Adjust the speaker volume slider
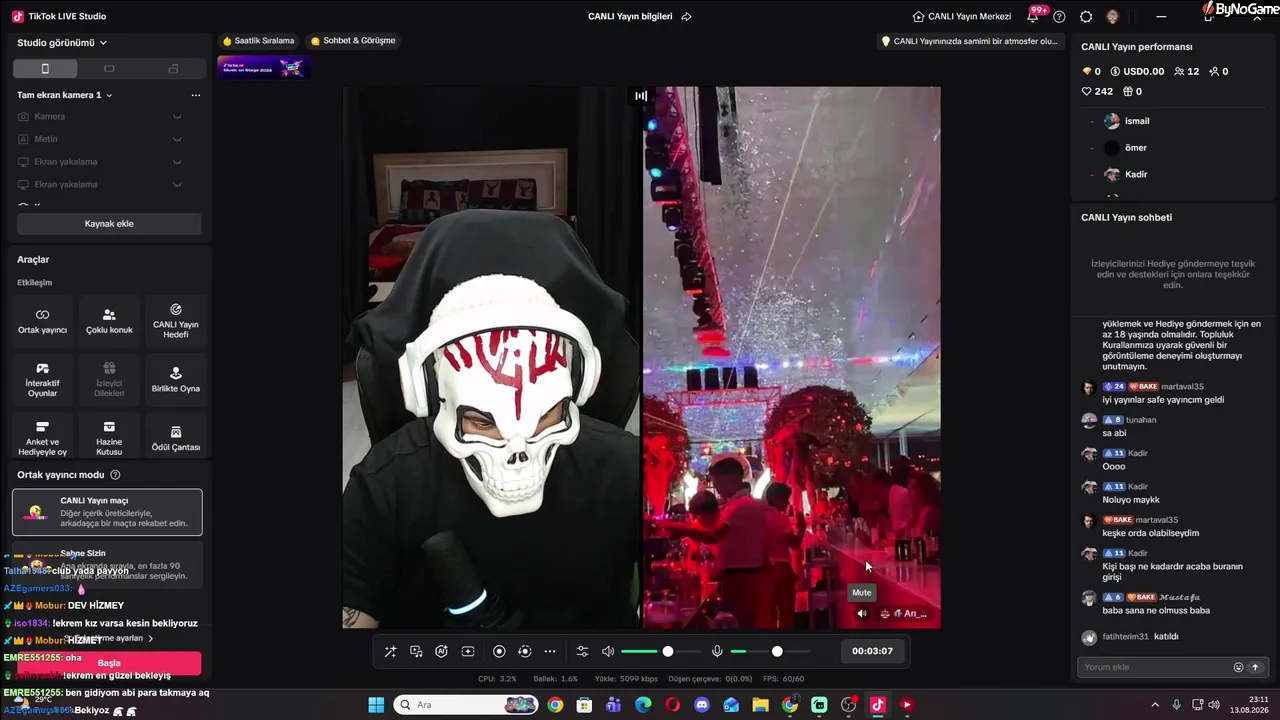 tap(661, 651)
